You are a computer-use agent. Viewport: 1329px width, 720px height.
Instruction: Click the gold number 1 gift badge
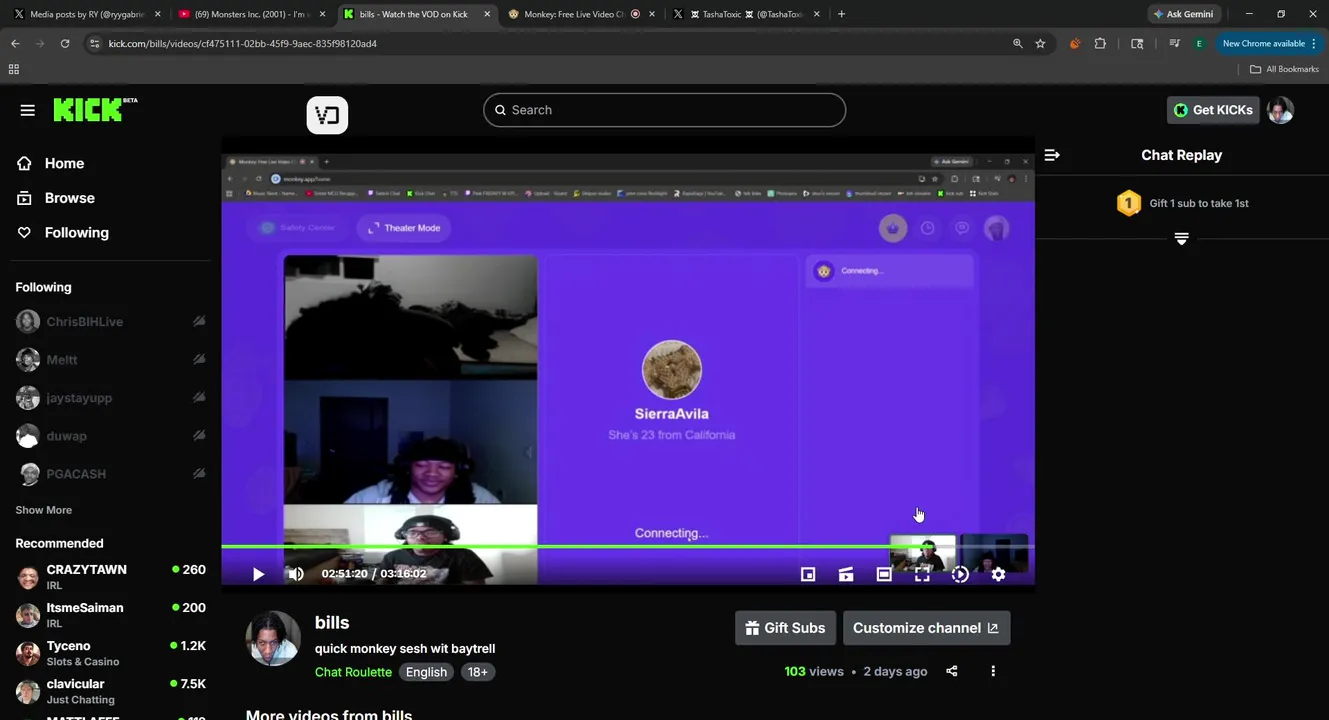point(1128,203)
